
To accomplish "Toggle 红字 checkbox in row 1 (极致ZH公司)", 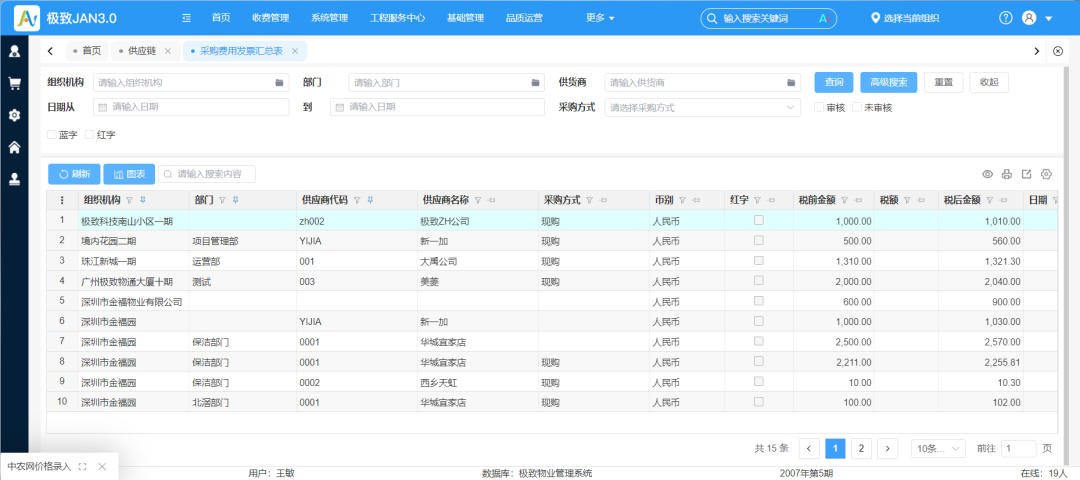I will click(758, 220).
